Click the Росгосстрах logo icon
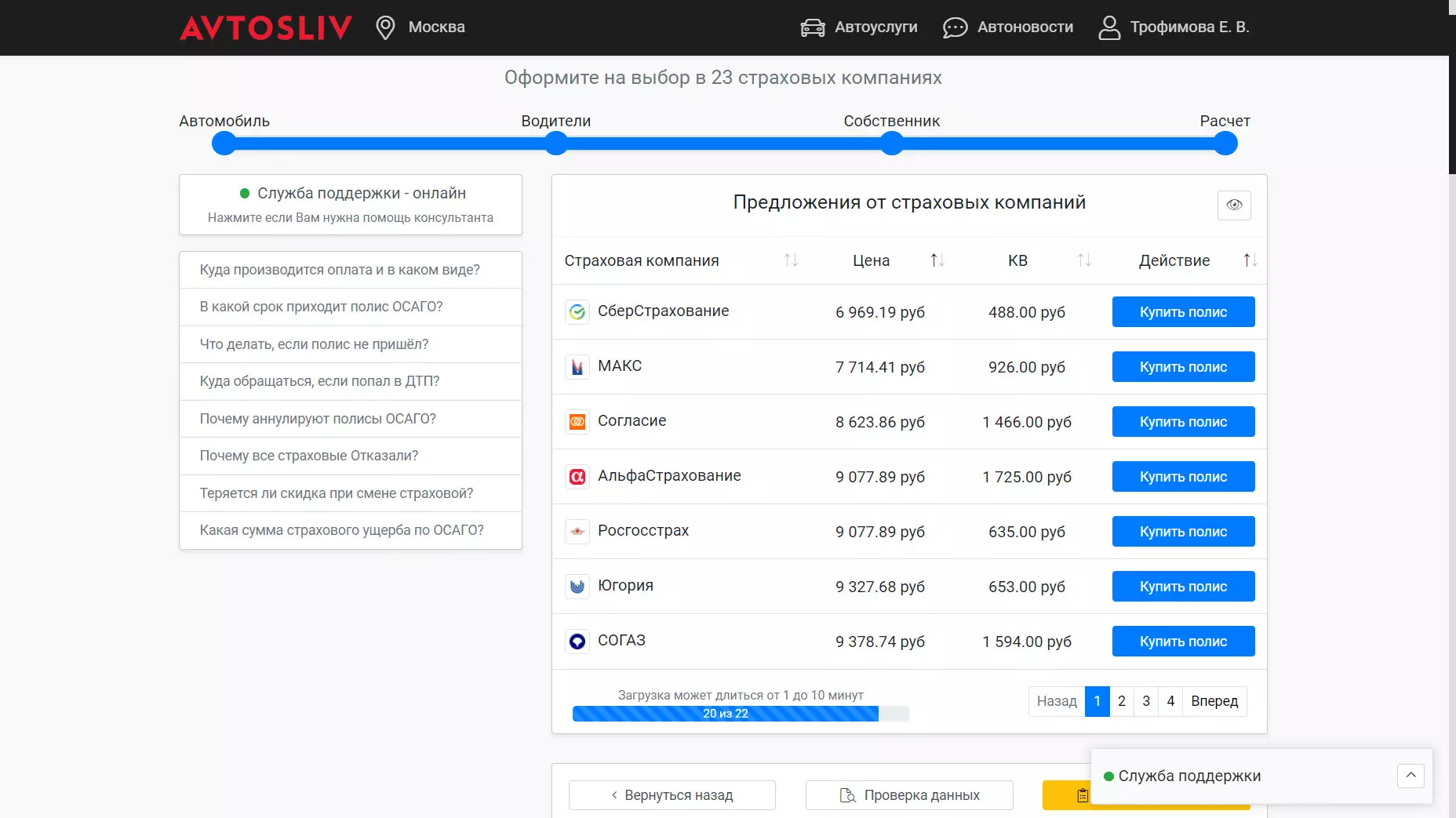The width and height of the screenshot is (1456, 818). tap(577, 532)
